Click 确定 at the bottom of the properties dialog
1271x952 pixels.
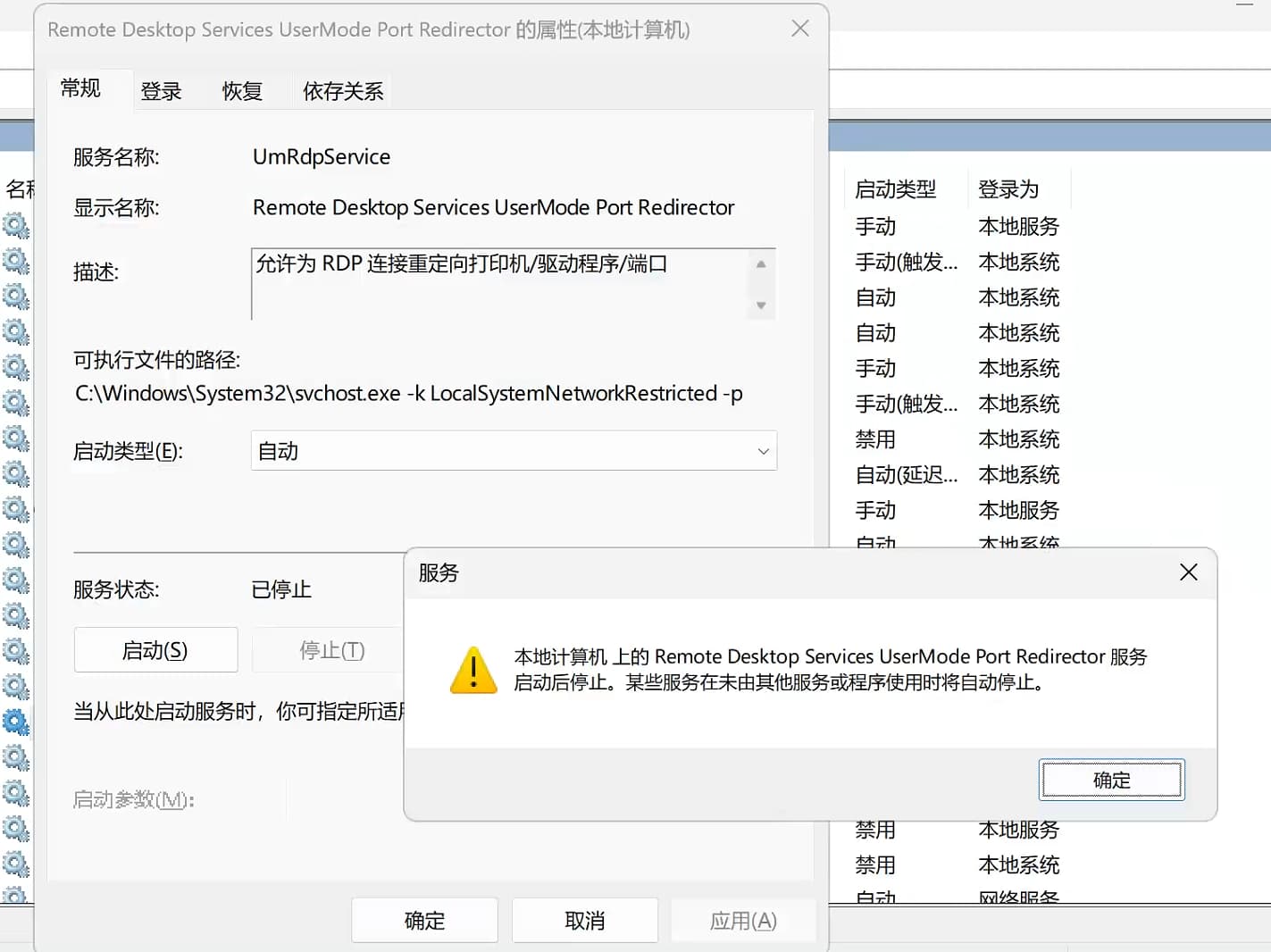tap(424, 921)
